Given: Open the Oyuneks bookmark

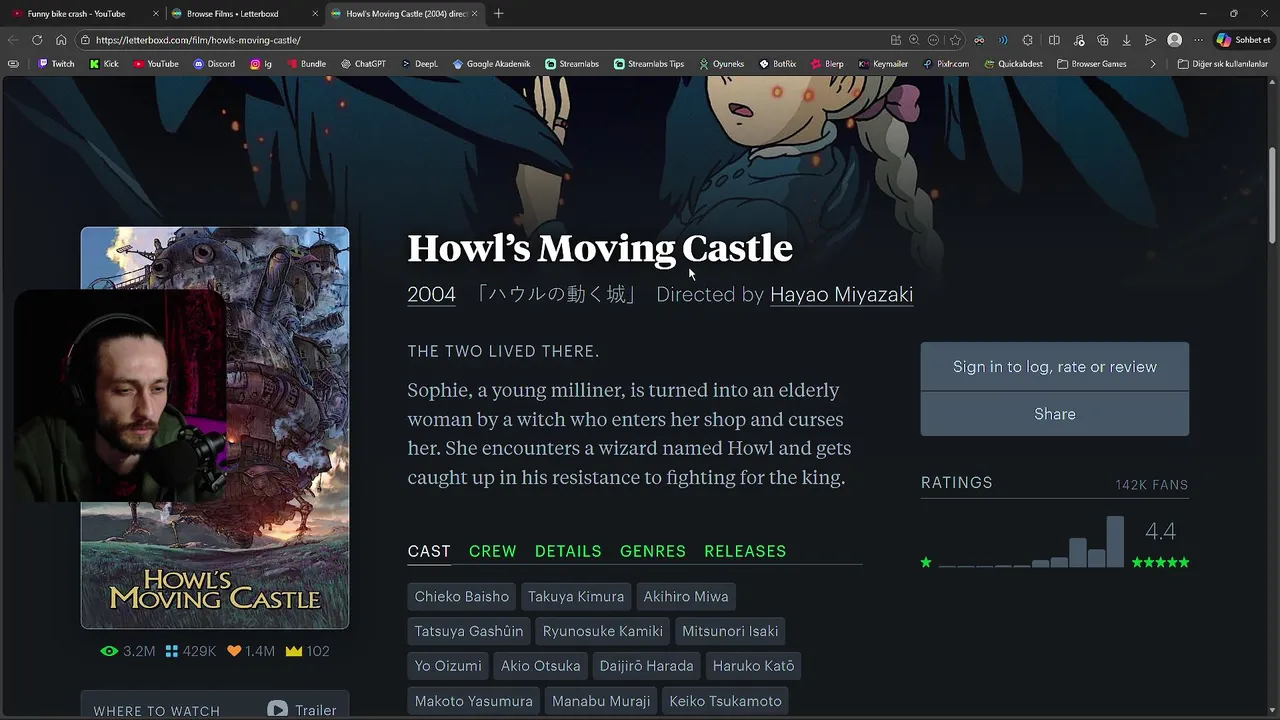Looking at the screenshot, I should point(721,64).
